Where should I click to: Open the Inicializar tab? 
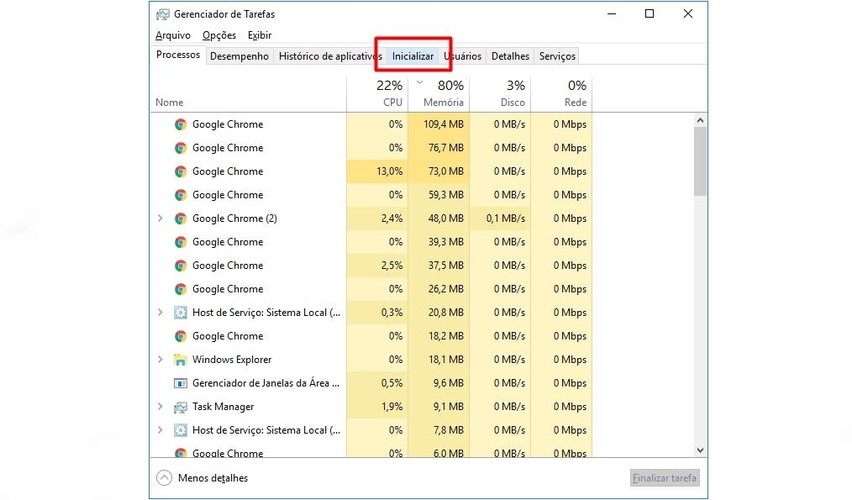(413, 56)
